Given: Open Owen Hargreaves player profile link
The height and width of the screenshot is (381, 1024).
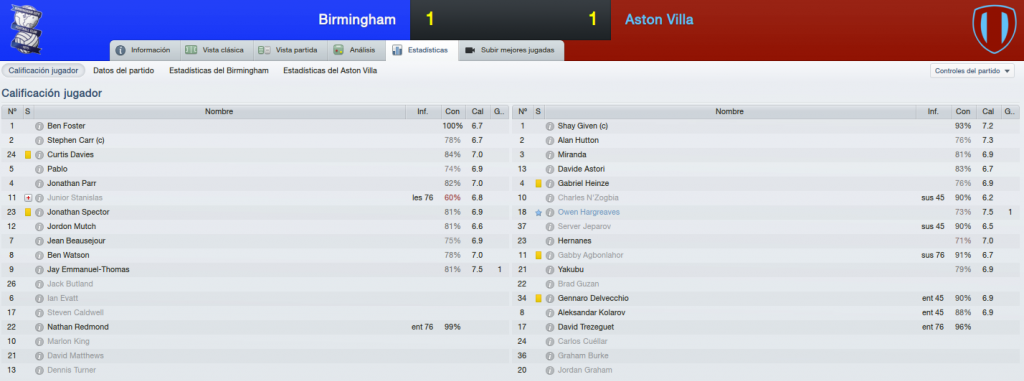Looking at the screenshot, I should [589, 212].
